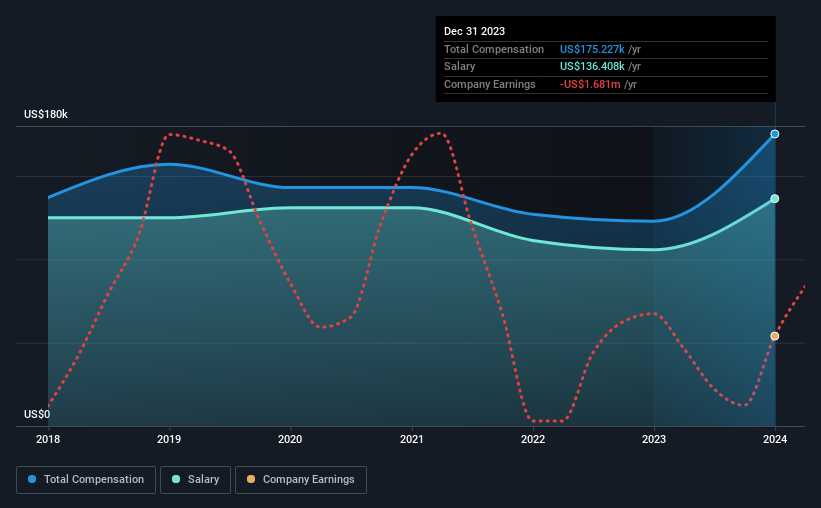Click the orange Company Earnings data point at 2024
821x508 pixels.
(x=774, y=336)
